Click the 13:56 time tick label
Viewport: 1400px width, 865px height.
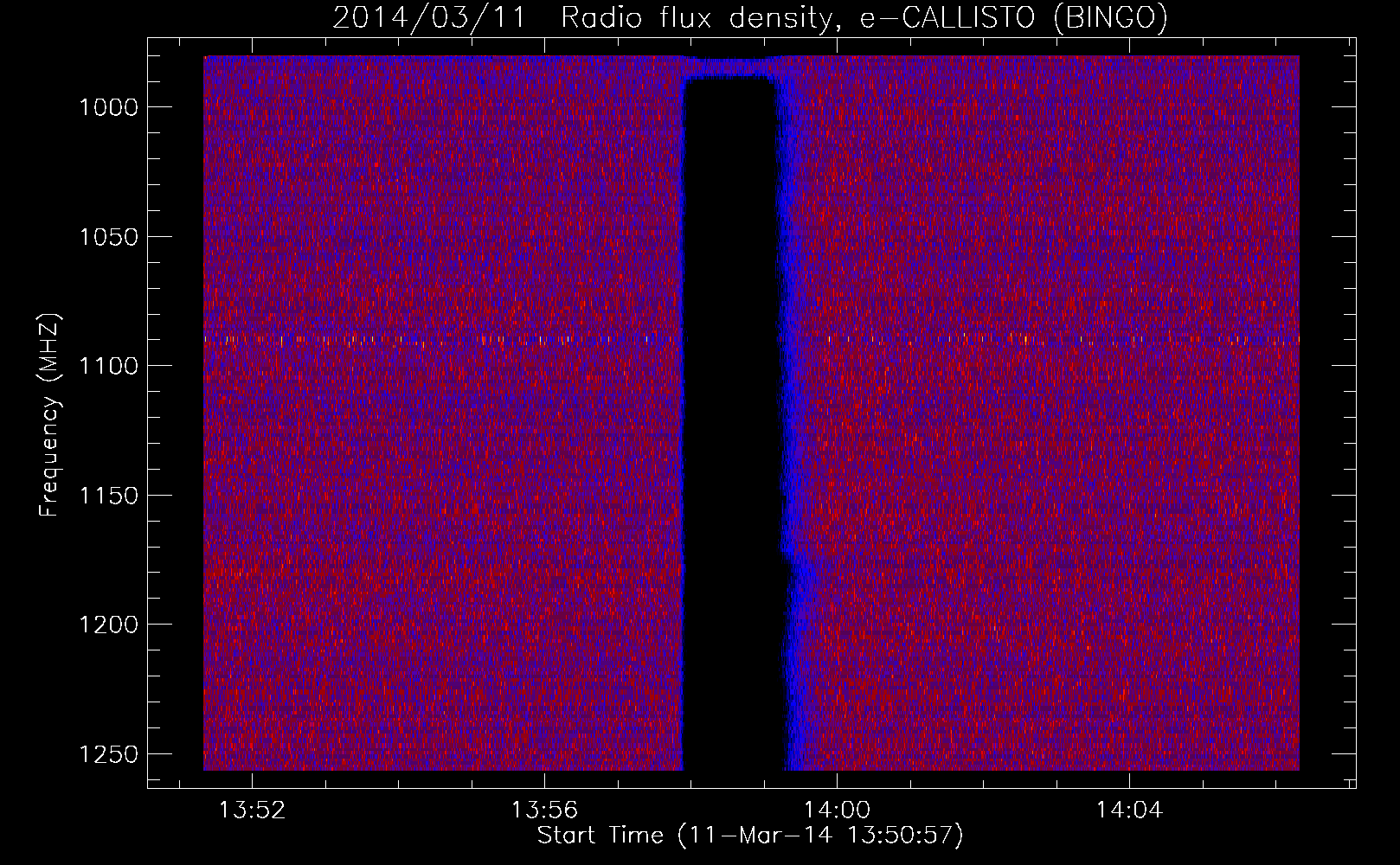544,811
